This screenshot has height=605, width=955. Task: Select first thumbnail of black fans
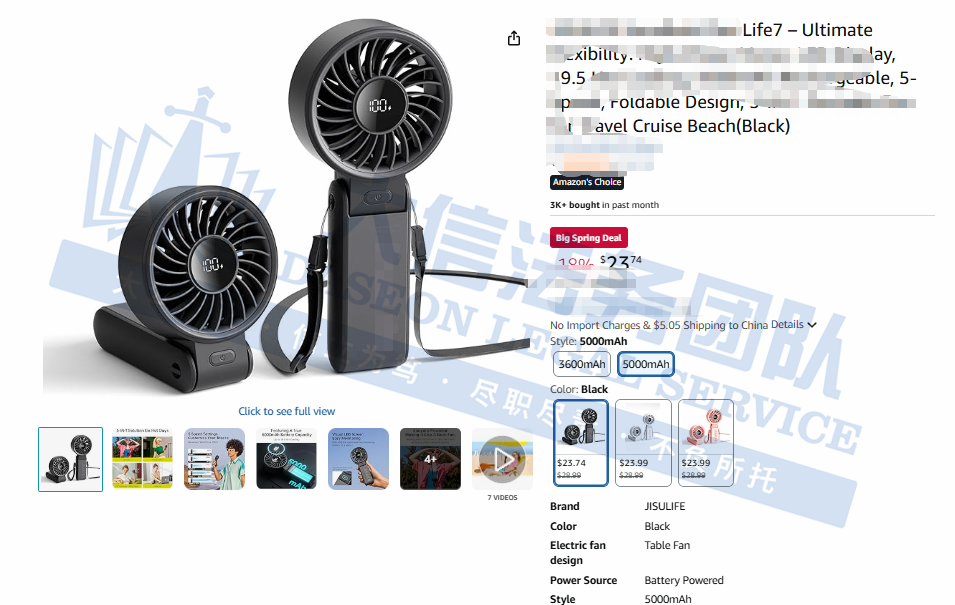tap(71, 459)
